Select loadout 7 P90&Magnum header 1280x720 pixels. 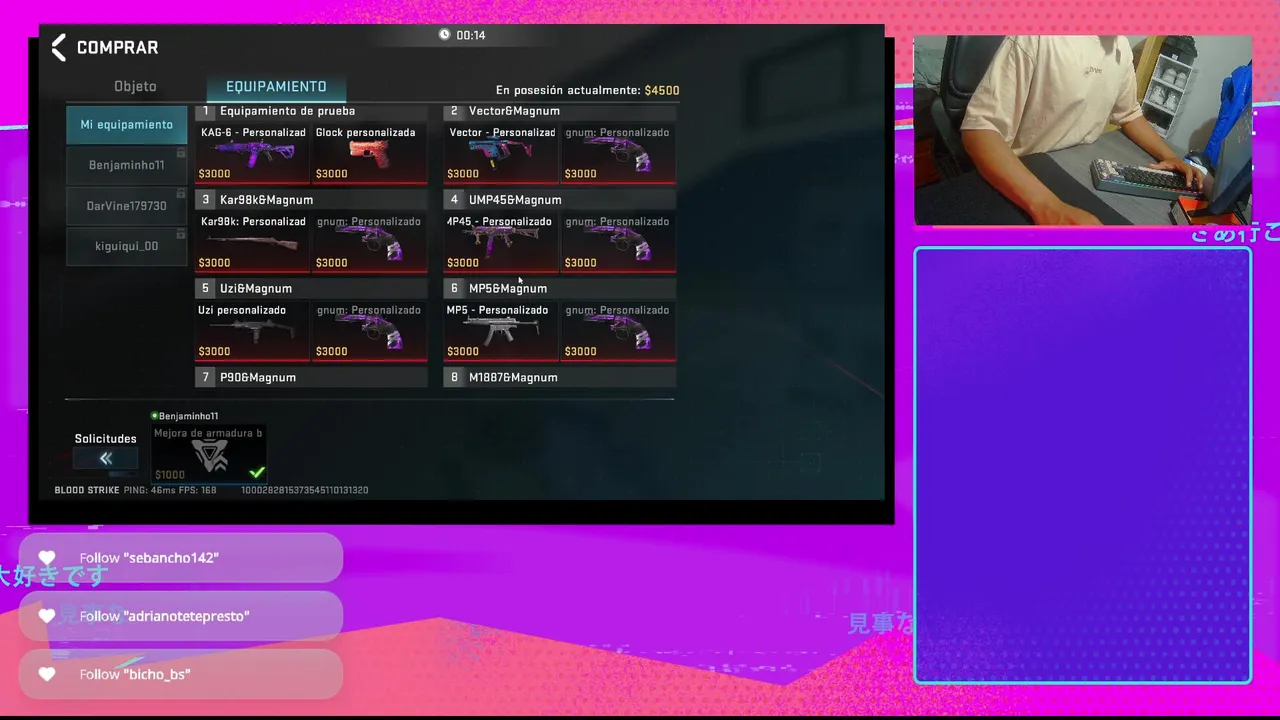(x=311, y=377)
